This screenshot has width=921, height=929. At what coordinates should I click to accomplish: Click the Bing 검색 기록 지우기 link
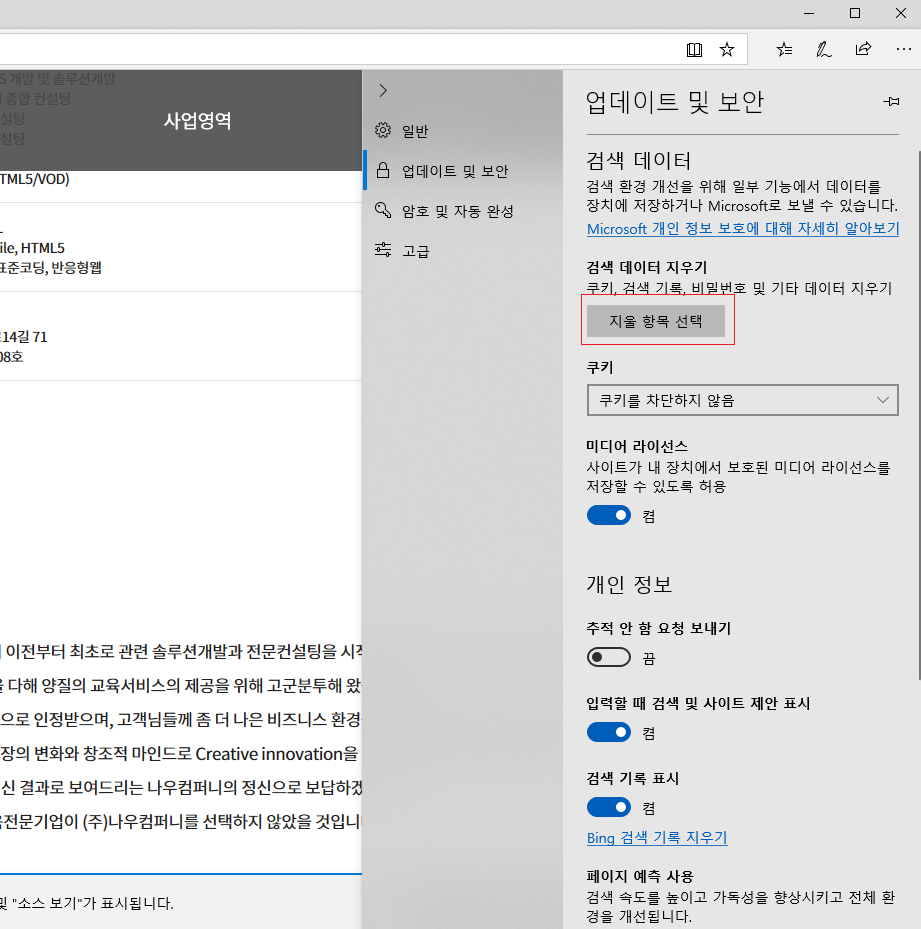coord(657,838)
